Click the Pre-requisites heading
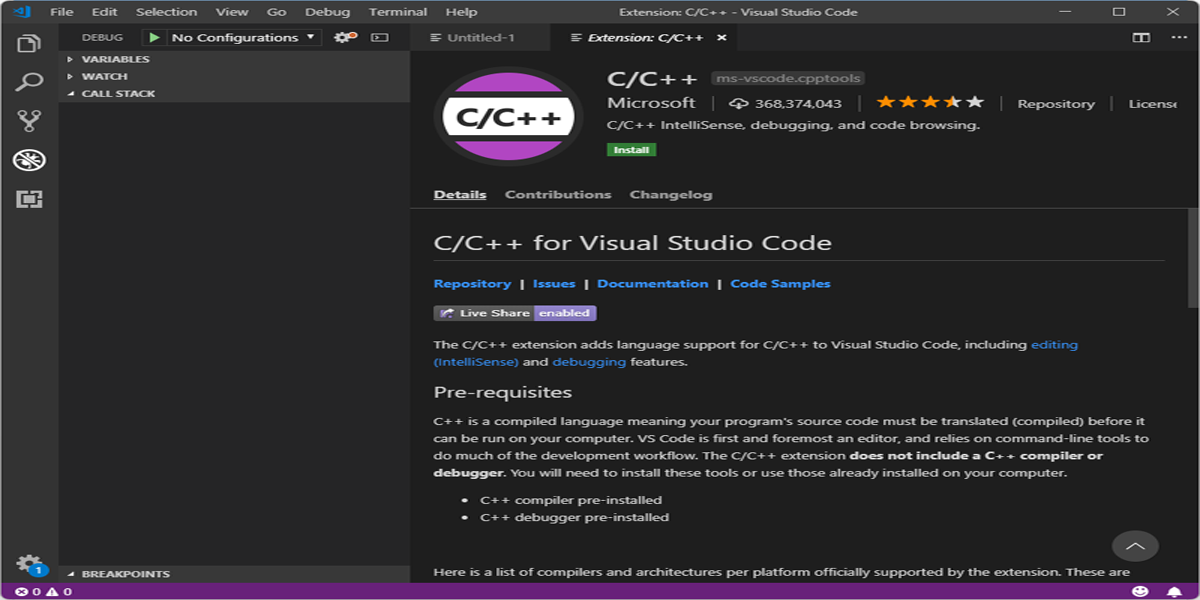 (503, 392)
